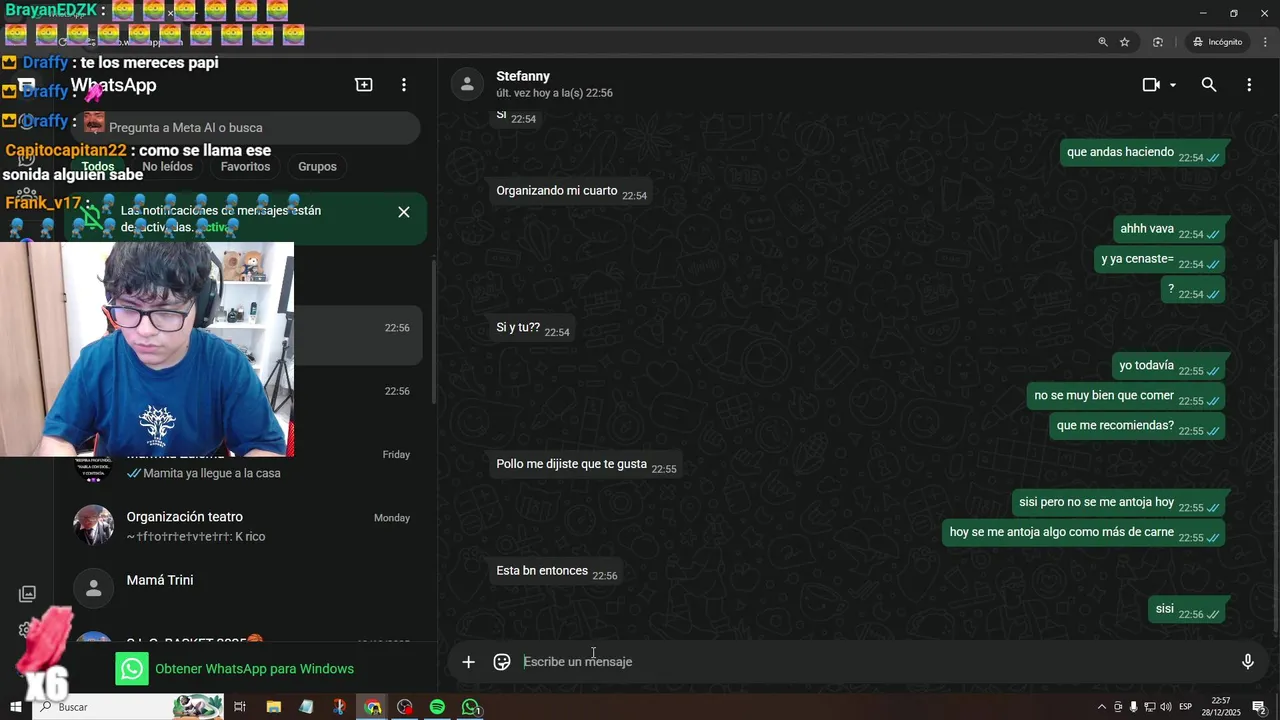Open the emoji and sticker picker

click(502, 661)
